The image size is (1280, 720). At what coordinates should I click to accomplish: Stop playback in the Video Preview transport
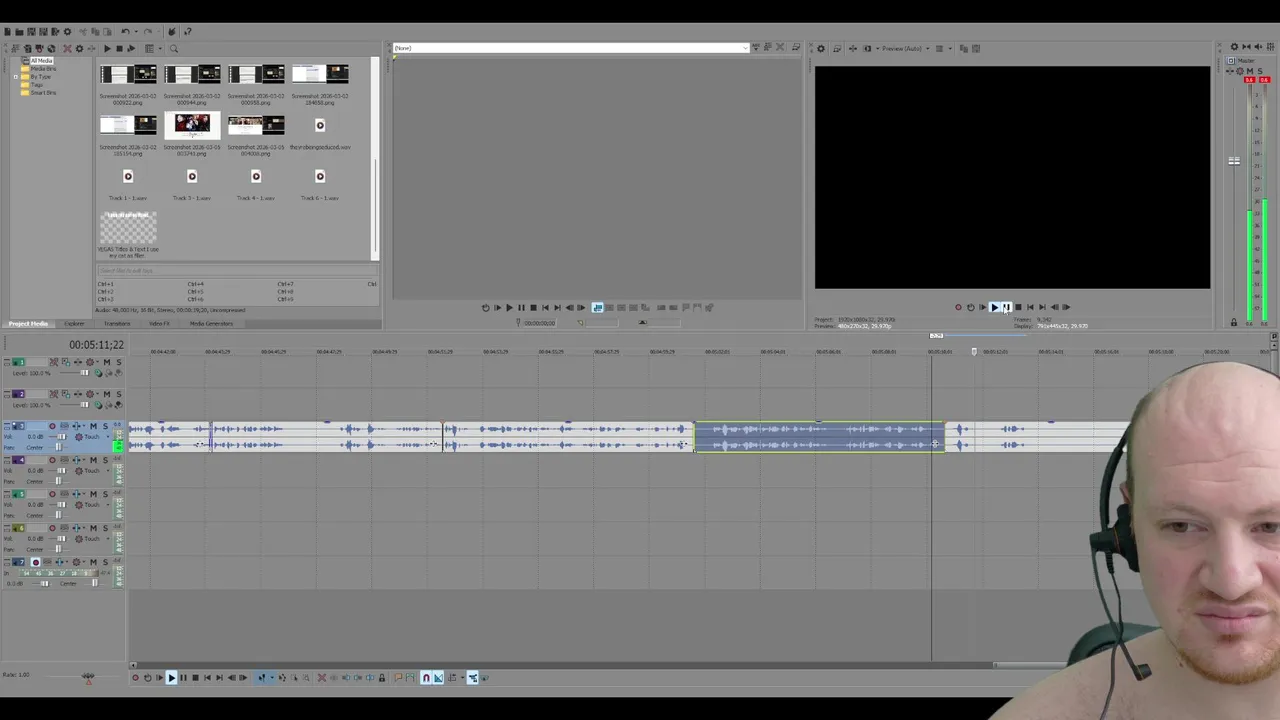coord(1019,307)
